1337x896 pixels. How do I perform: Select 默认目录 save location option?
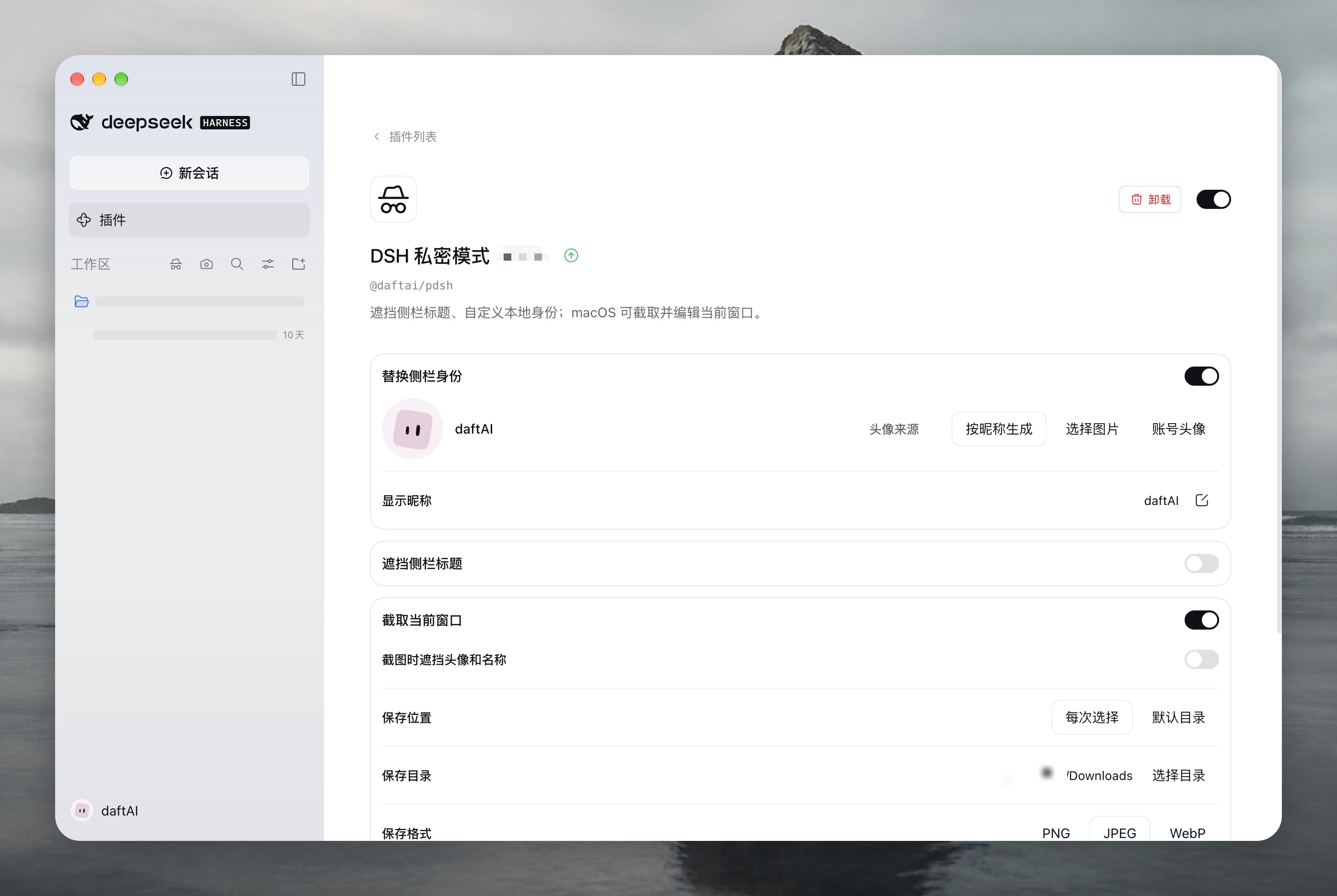[x=1178, y=718]
